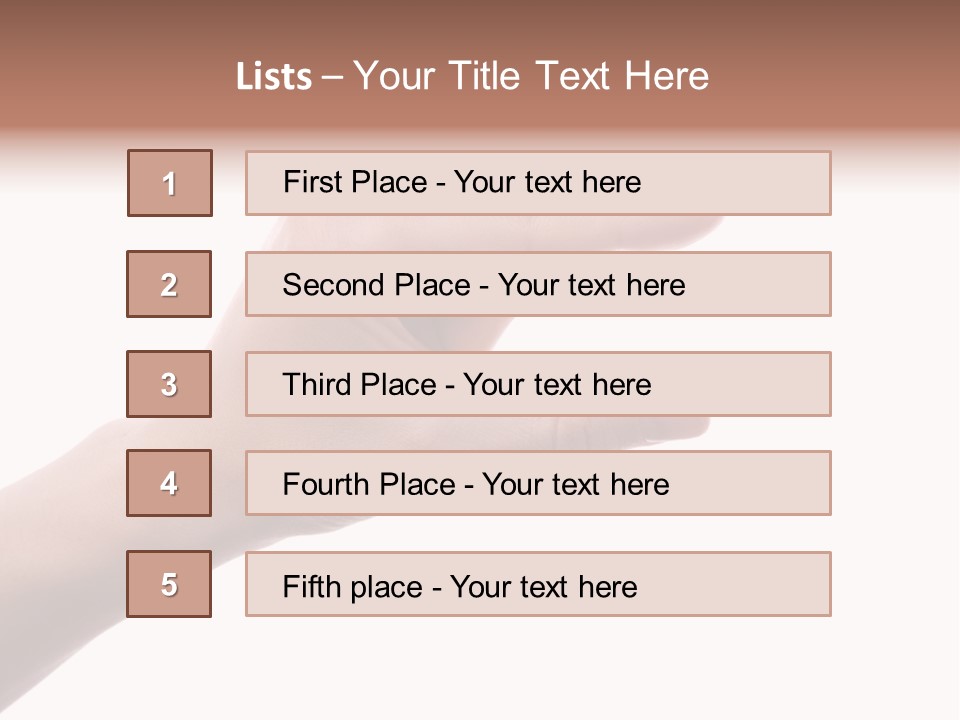
Task: Select the number 1 box
Action: pyautogui.click(x=170, y=183)
